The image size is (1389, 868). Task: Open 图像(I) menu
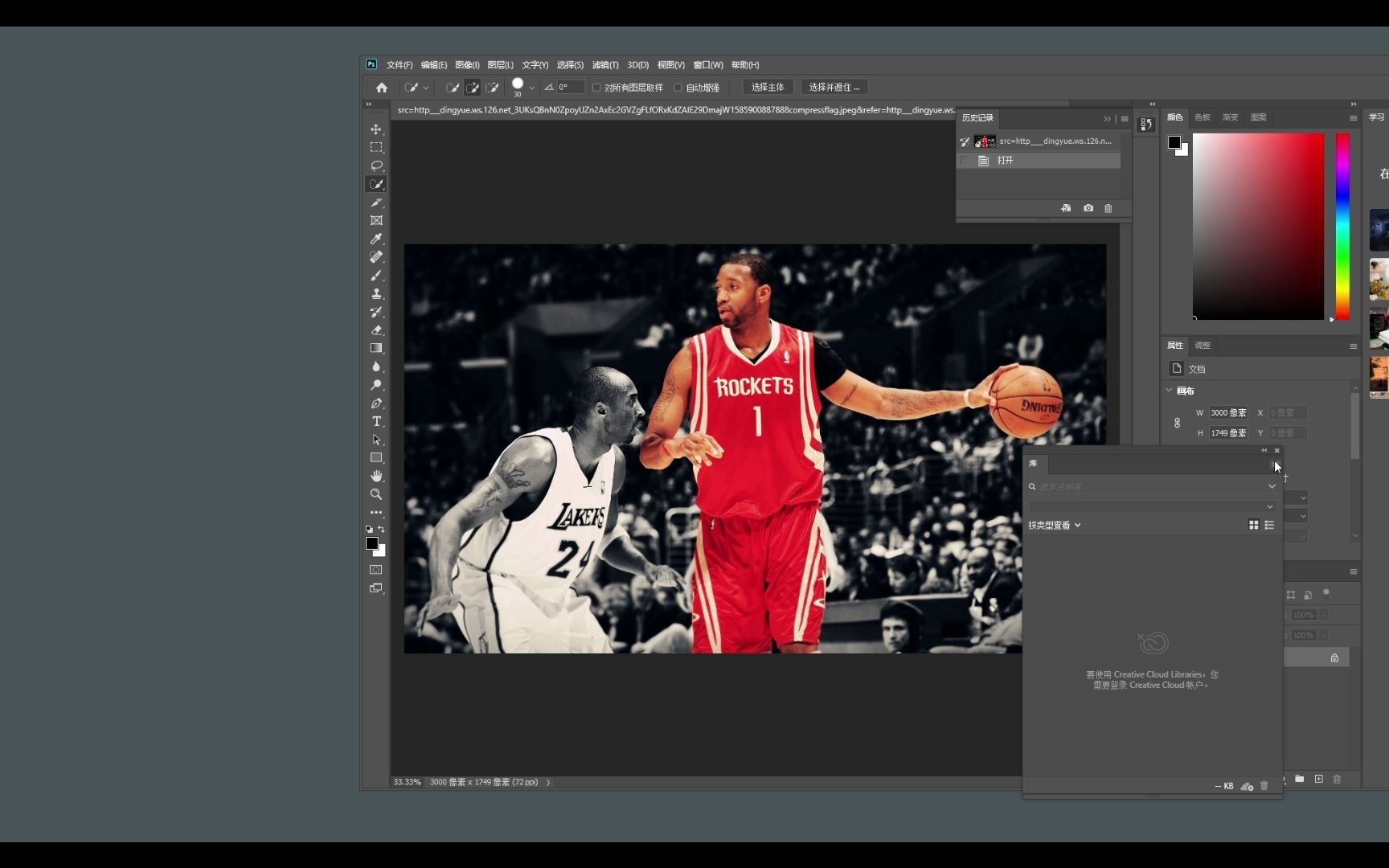[467, 65]
